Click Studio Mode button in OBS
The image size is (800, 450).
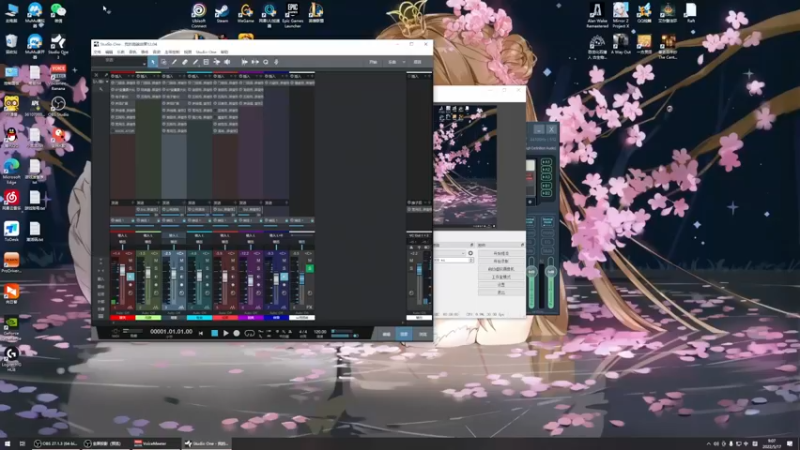[501, 277]
